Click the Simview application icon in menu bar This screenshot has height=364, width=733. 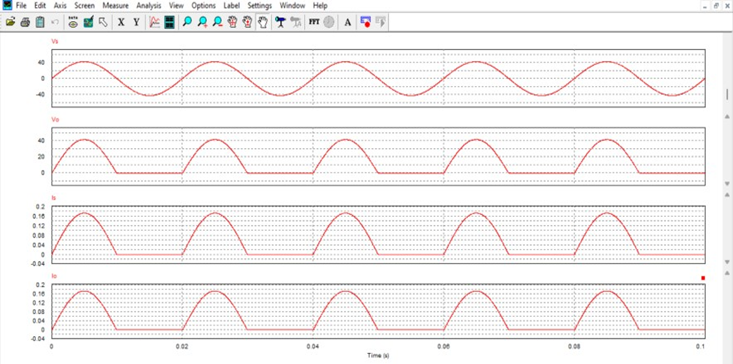[7, 5]
